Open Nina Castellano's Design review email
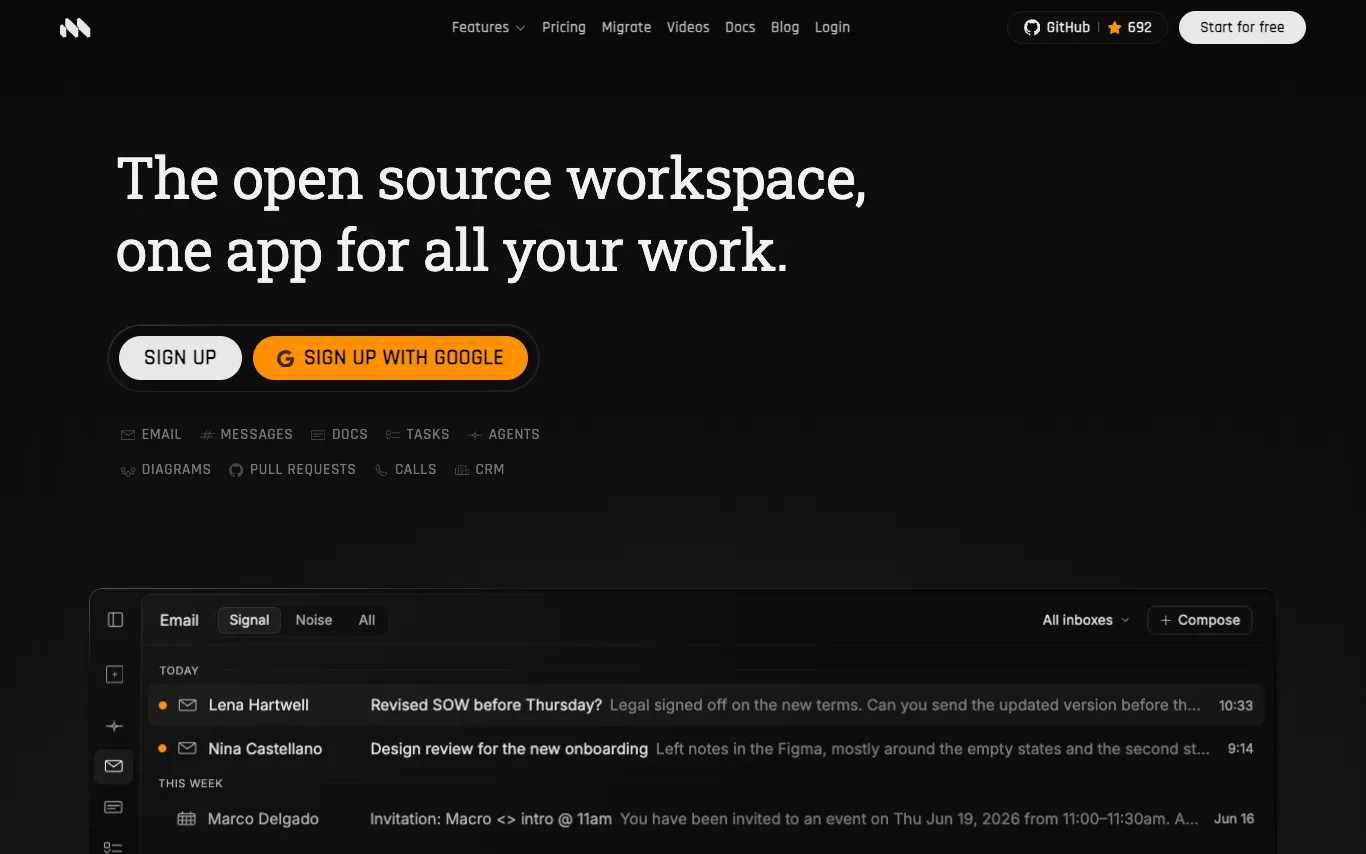The width and height of the screenshot is (1366, 854). tap(706, 749)
